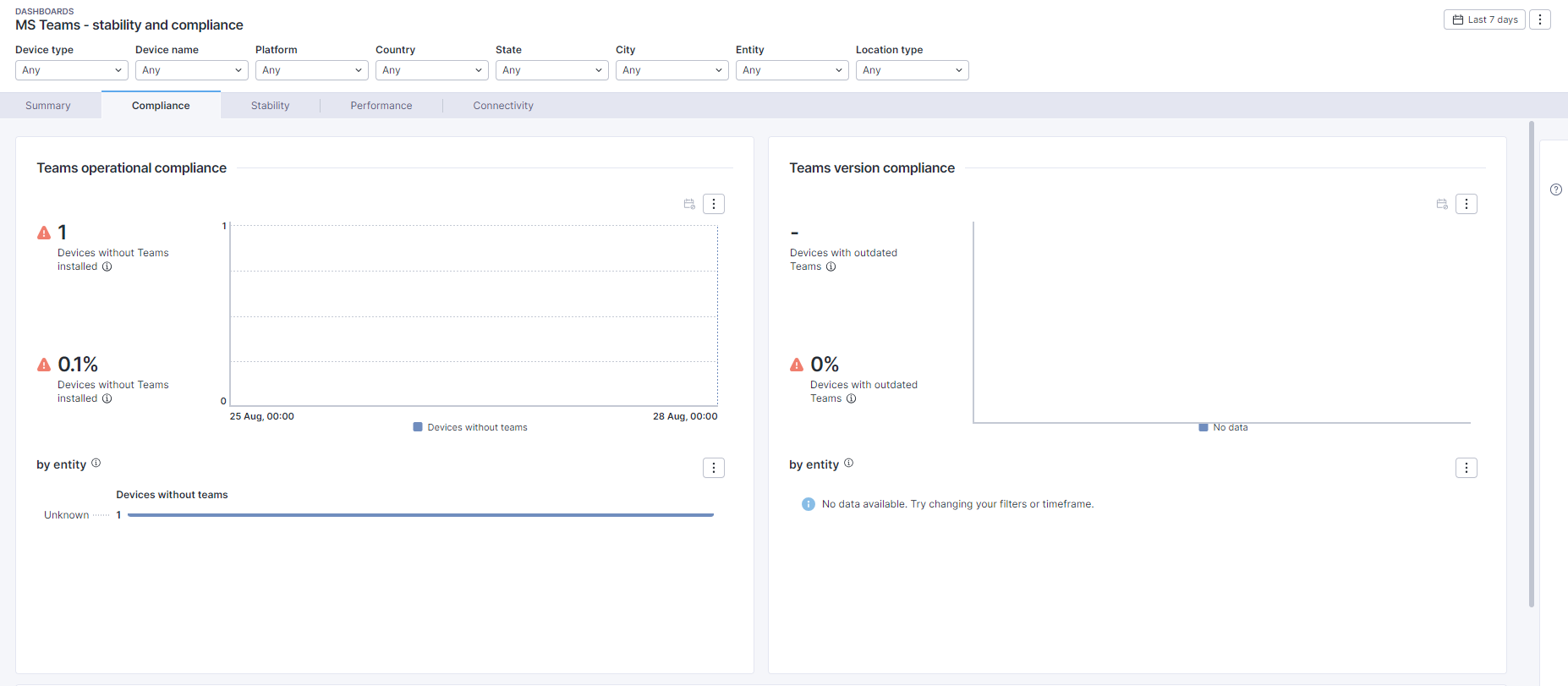Open the City filter dropdown
1568x686 pixels.
(x=672, y=70)
